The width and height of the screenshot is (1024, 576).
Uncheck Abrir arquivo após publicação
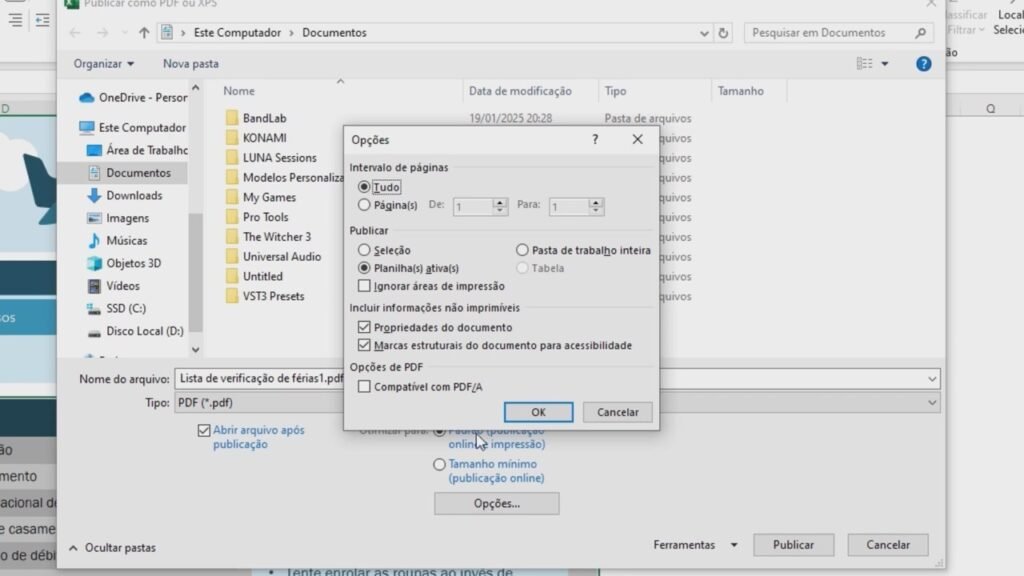204,431
